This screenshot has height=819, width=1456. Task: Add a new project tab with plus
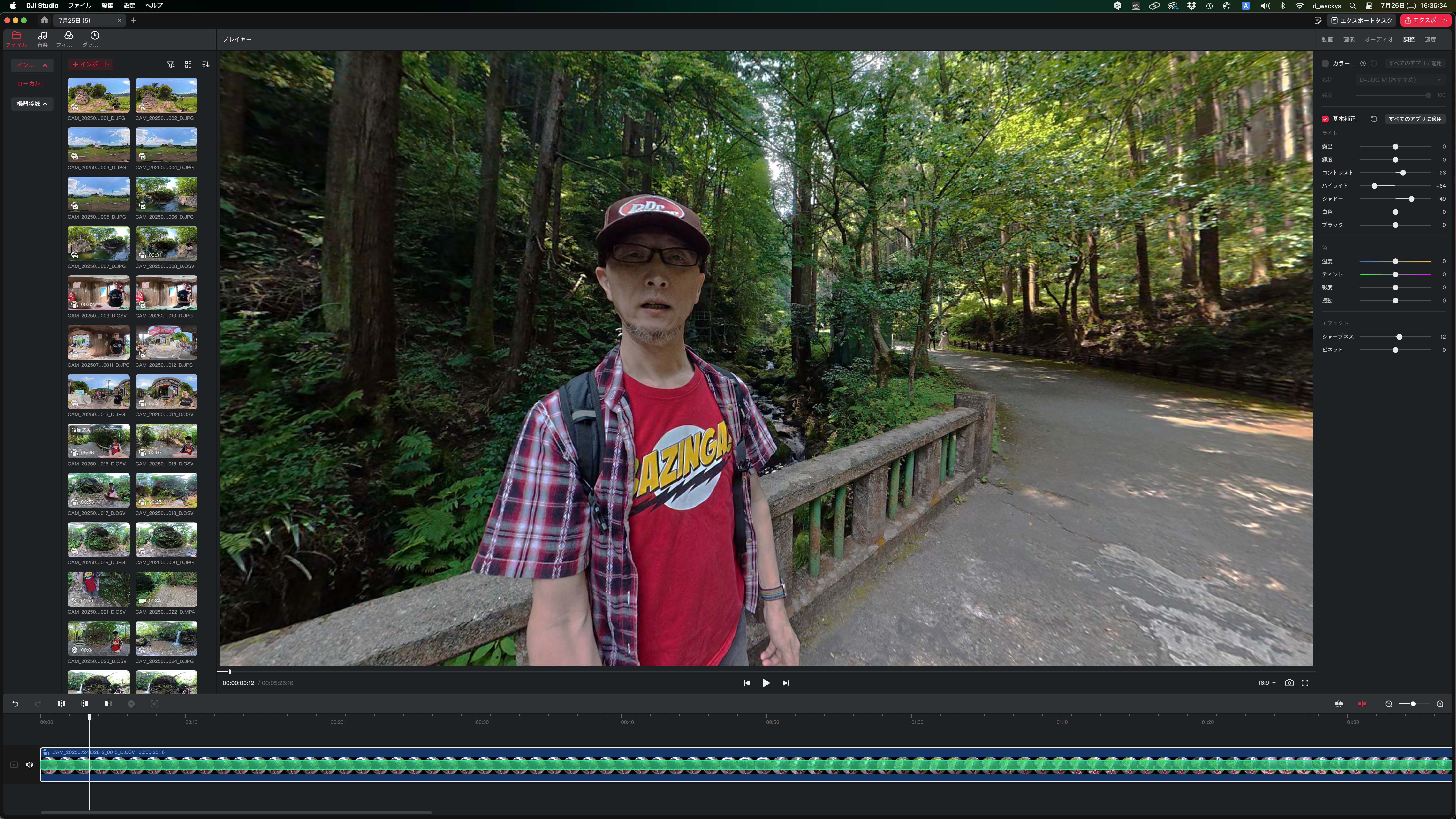click(x=133, y=20)
